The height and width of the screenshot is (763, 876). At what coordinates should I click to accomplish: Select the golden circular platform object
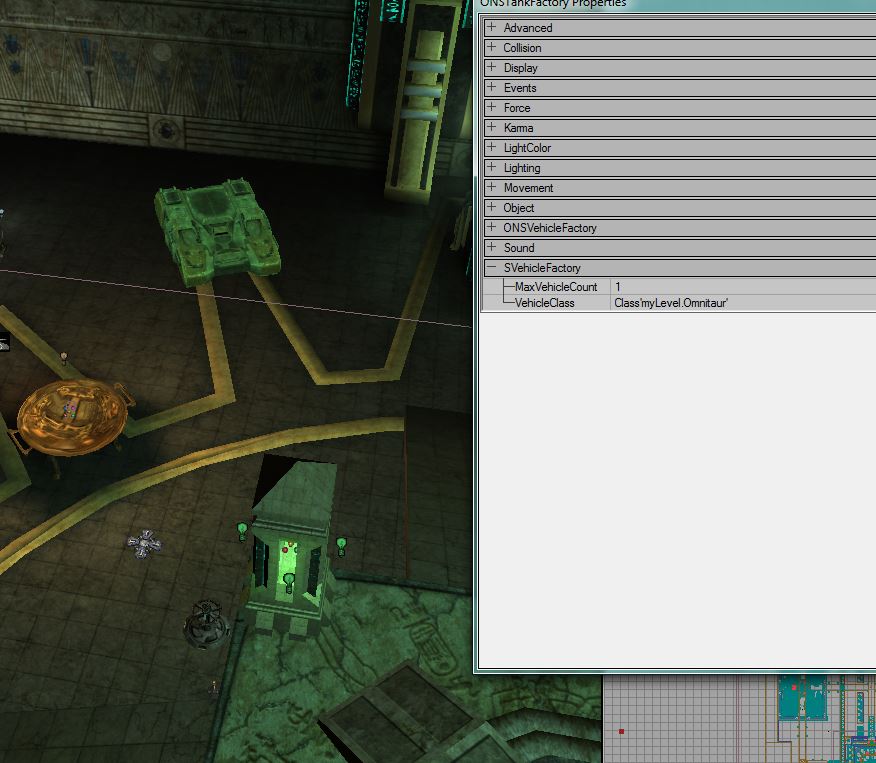point(70,413)
